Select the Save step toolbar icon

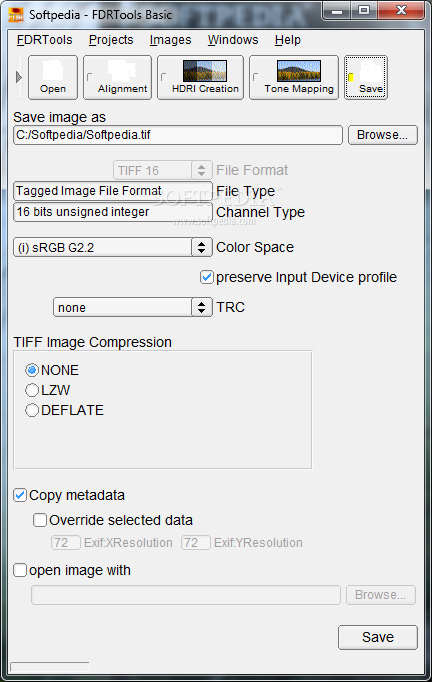click(366, 77)
